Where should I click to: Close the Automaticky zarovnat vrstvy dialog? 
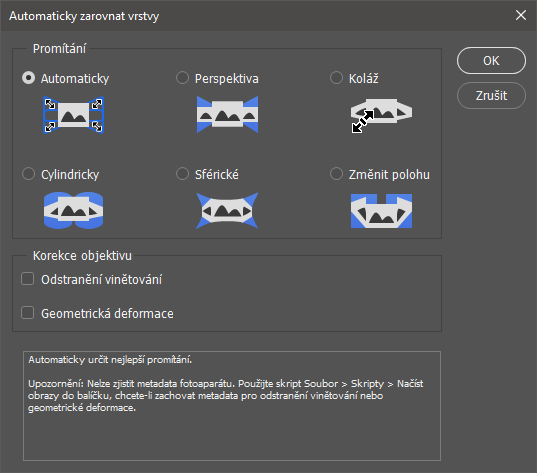pos(521,15)
